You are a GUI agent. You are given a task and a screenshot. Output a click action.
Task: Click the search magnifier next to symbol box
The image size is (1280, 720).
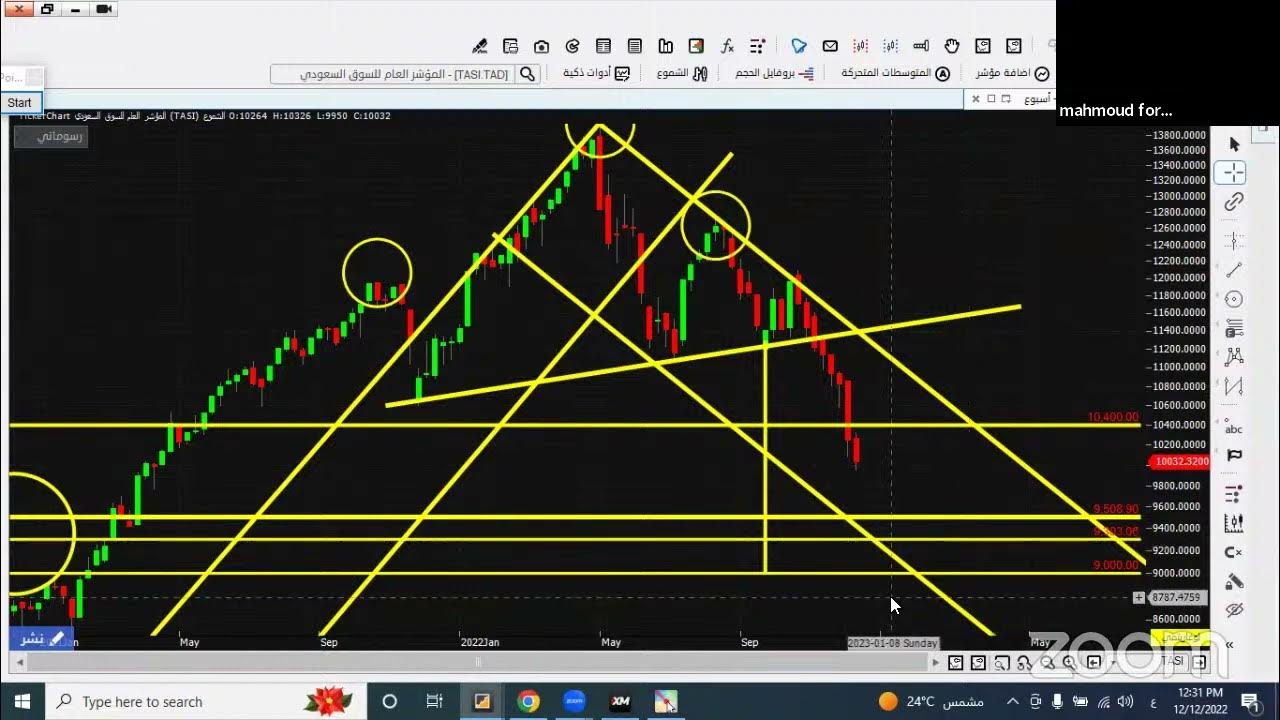tap(527, 74)
